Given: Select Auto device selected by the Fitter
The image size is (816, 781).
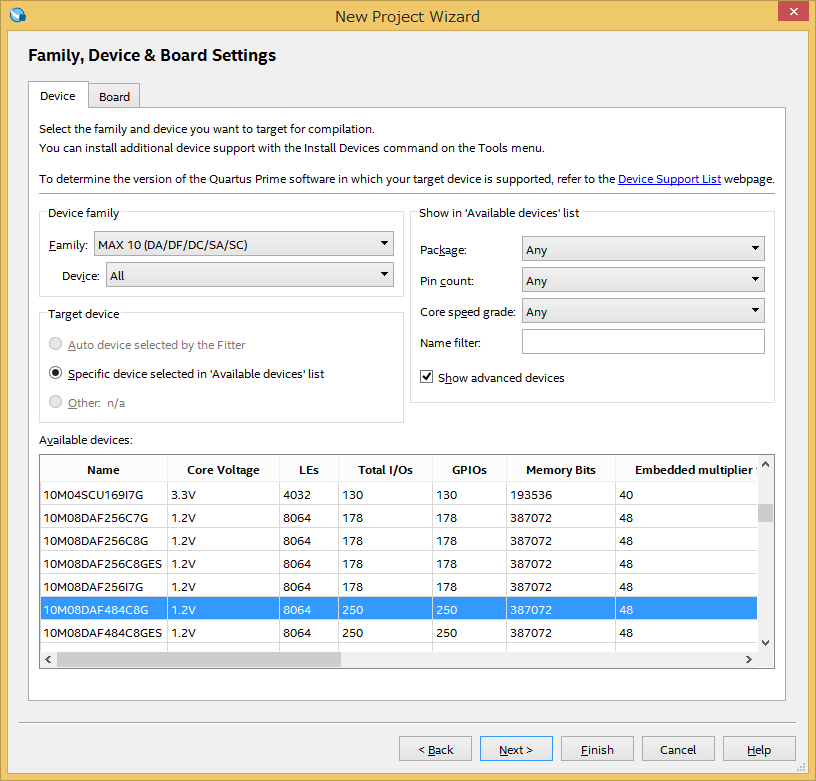Looking at the screenshot, I should coord(55,344).
